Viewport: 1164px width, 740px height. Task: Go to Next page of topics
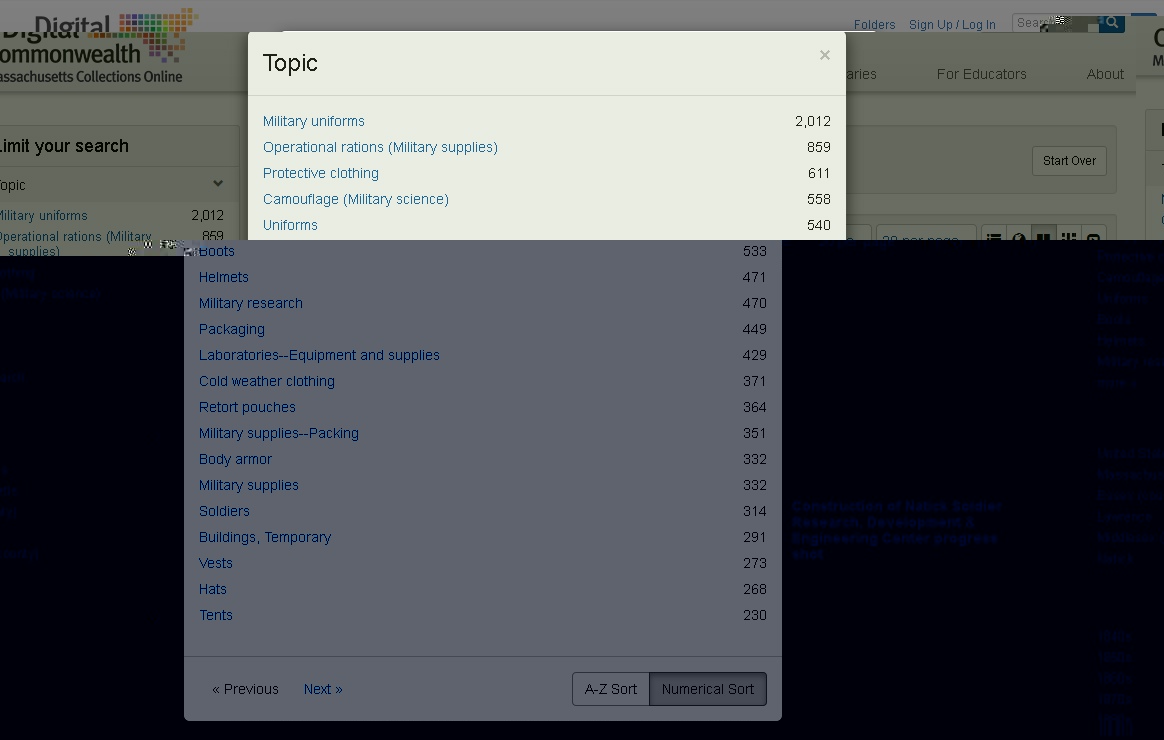point(322,689)
